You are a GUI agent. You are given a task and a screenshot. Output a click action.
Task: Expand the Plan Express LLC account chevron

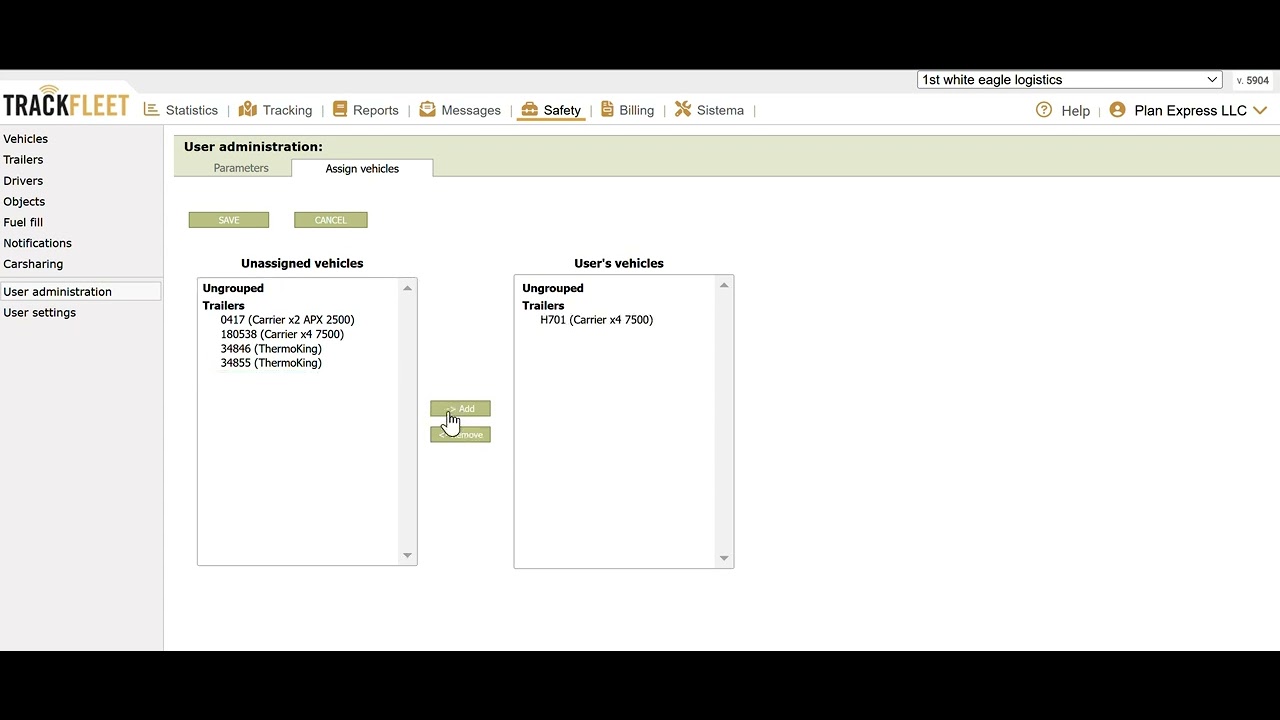point(1260,110)
